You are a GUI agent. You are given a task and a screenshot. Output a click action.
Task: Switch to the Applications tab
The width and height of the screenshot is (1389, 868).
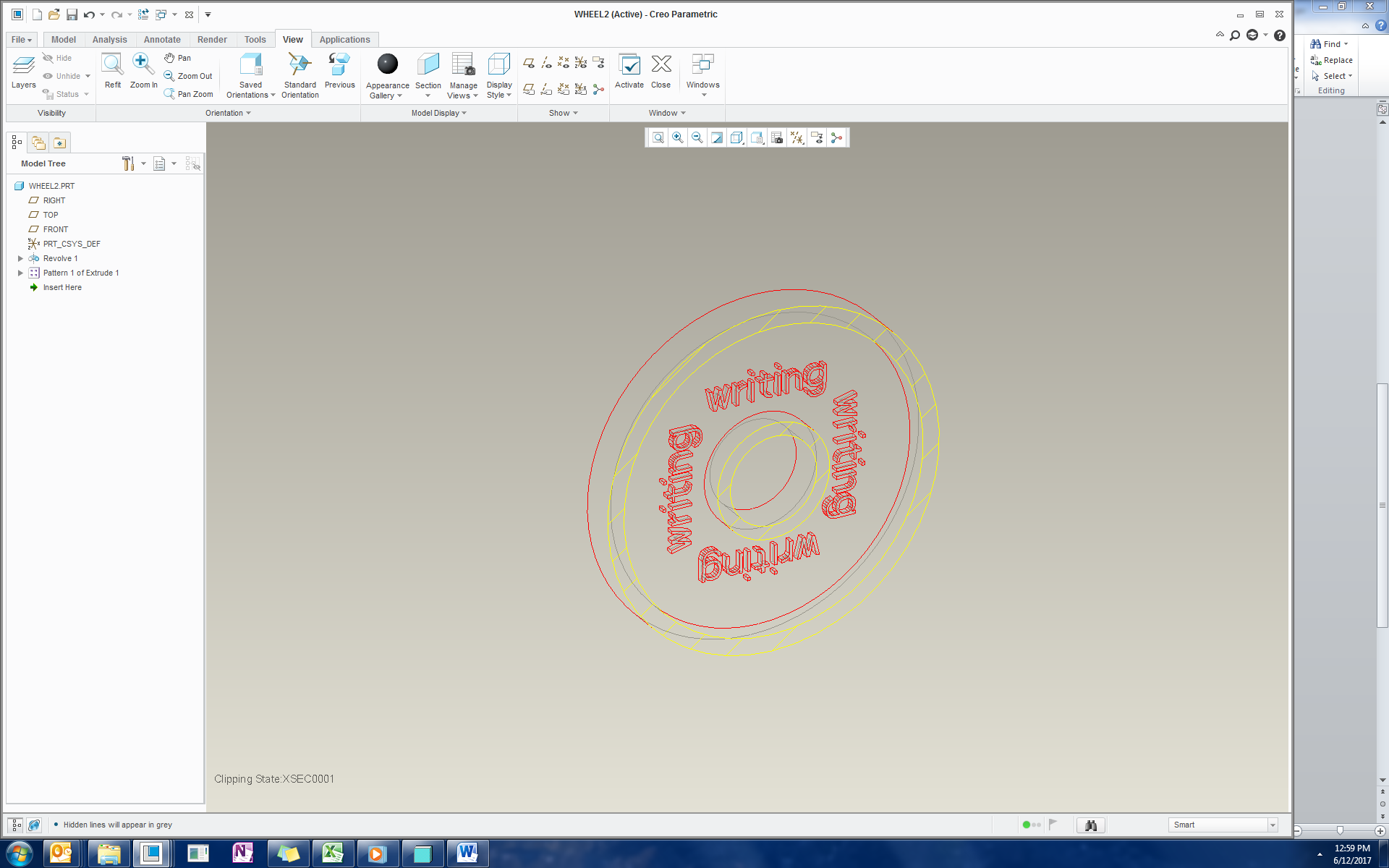point(344,40)
